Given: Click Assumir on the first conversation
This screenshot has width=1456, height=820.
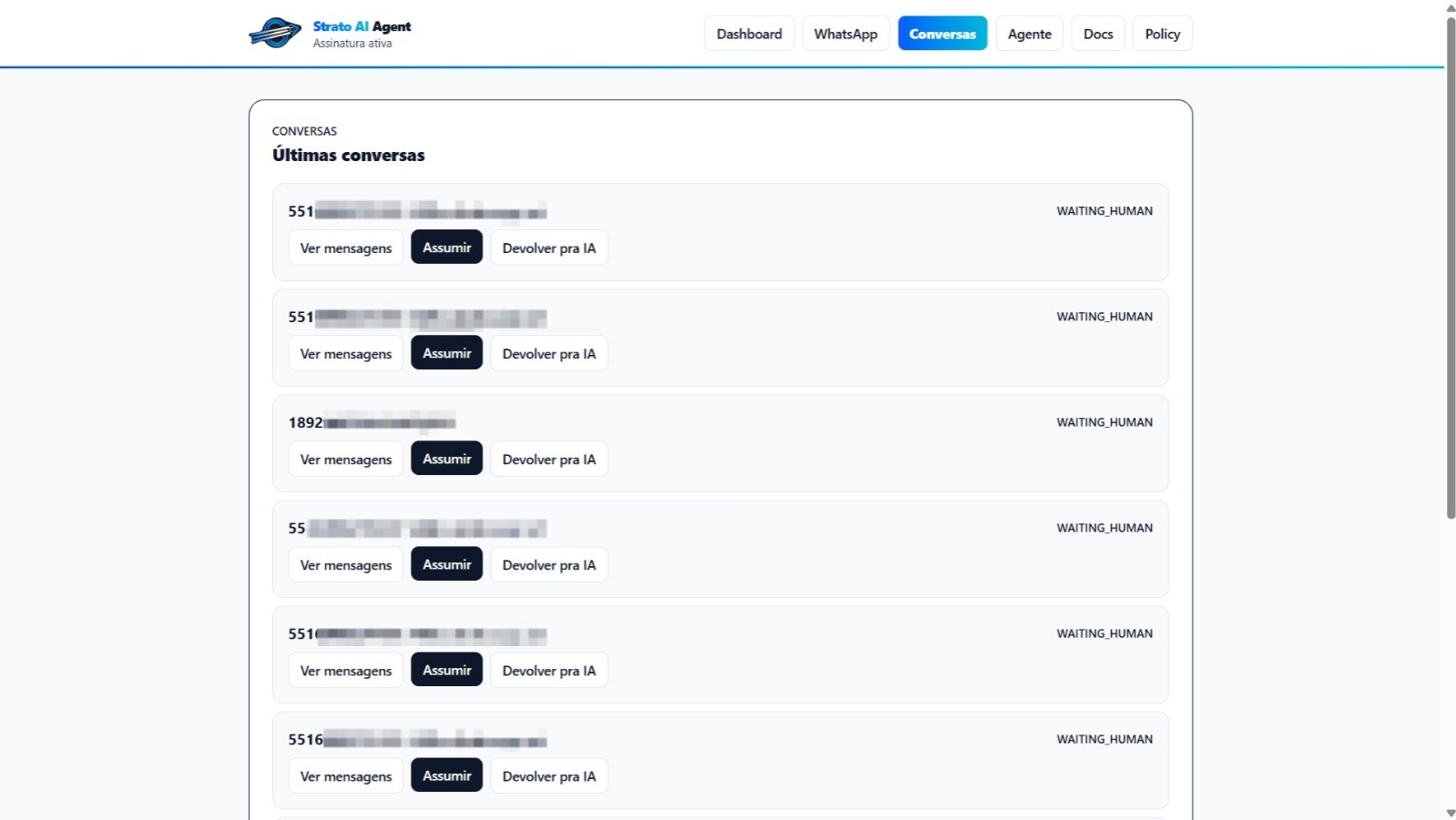Looking at the screenshot, I should click(446, 248).
